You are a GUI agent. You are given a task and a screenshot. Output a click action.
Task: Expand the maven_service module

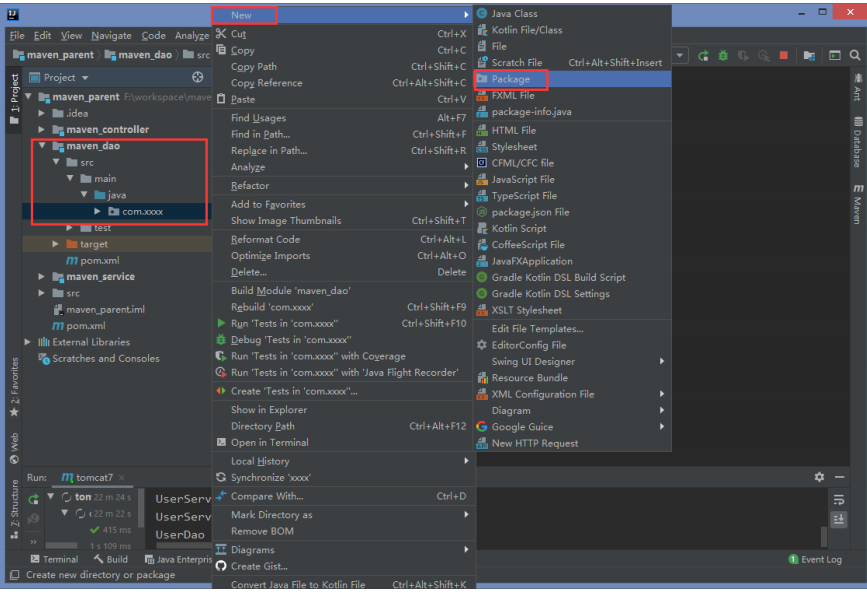pyautogui.click(x=41, y=276)
